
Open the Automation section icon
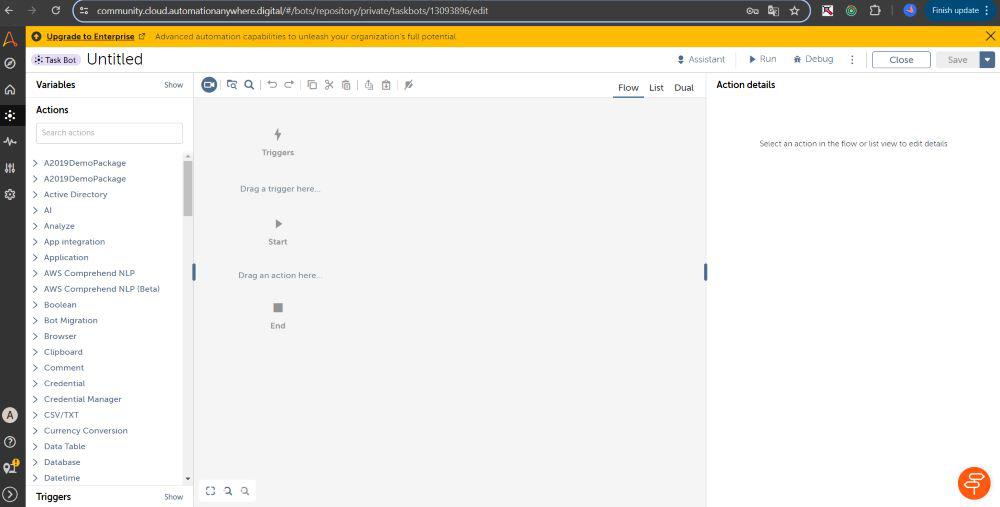(10, 115)
